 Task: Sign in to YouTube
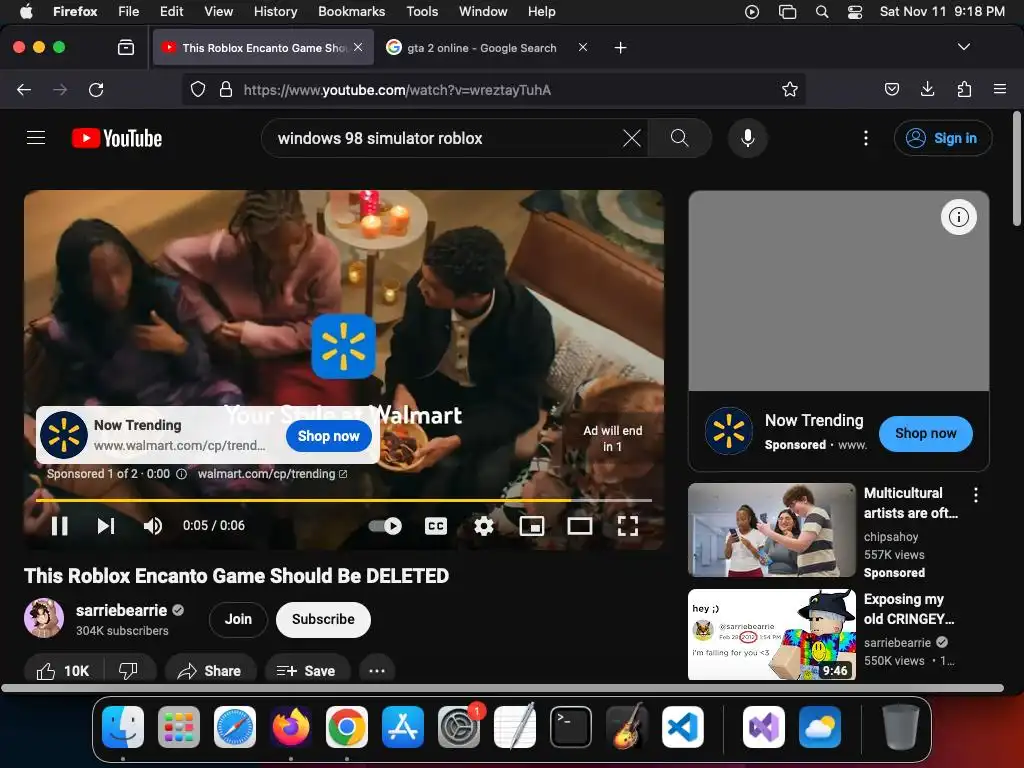[943, 138]
